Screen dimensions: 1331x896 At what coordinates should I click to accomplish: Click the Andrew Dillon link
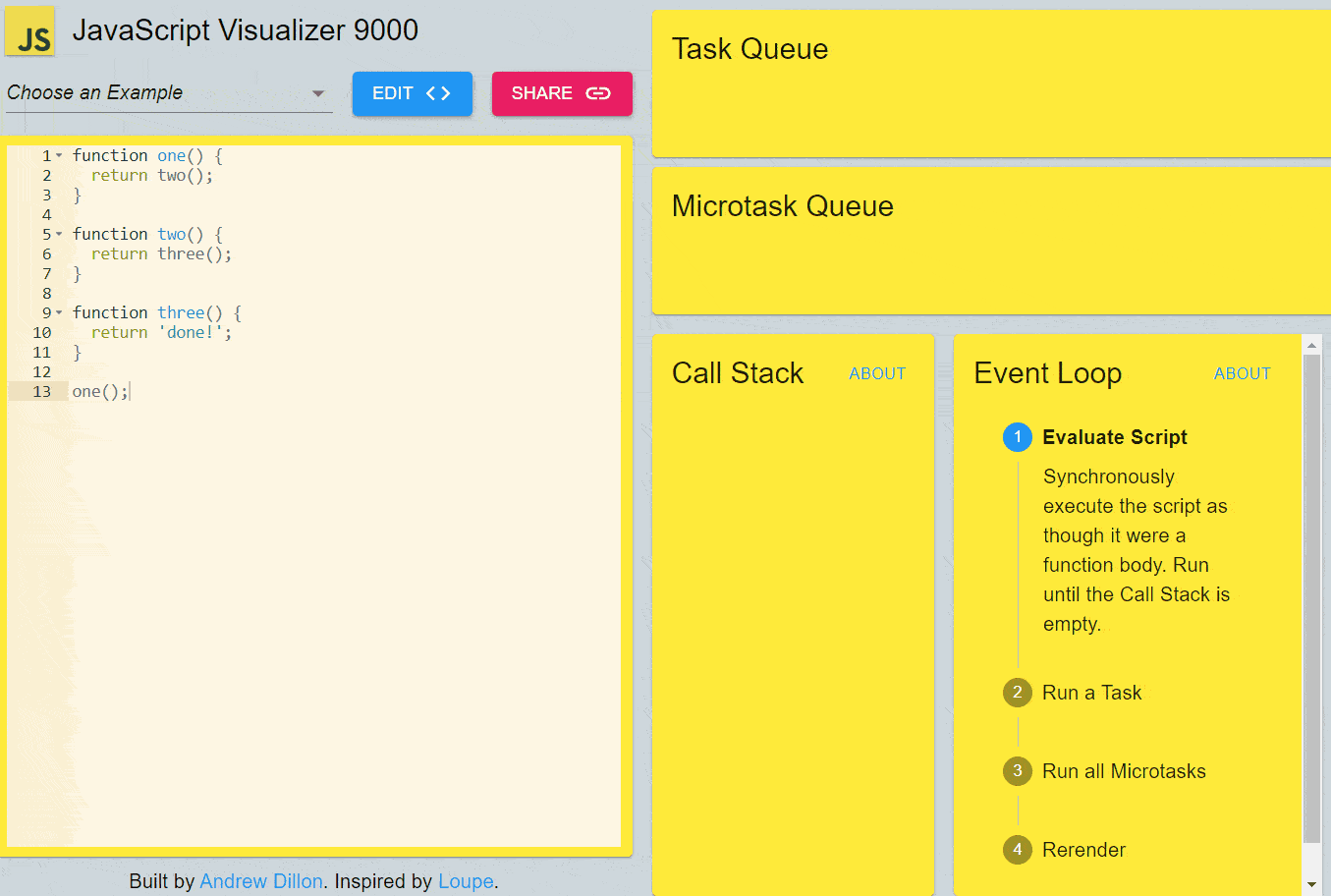click(x=261, y=881)
